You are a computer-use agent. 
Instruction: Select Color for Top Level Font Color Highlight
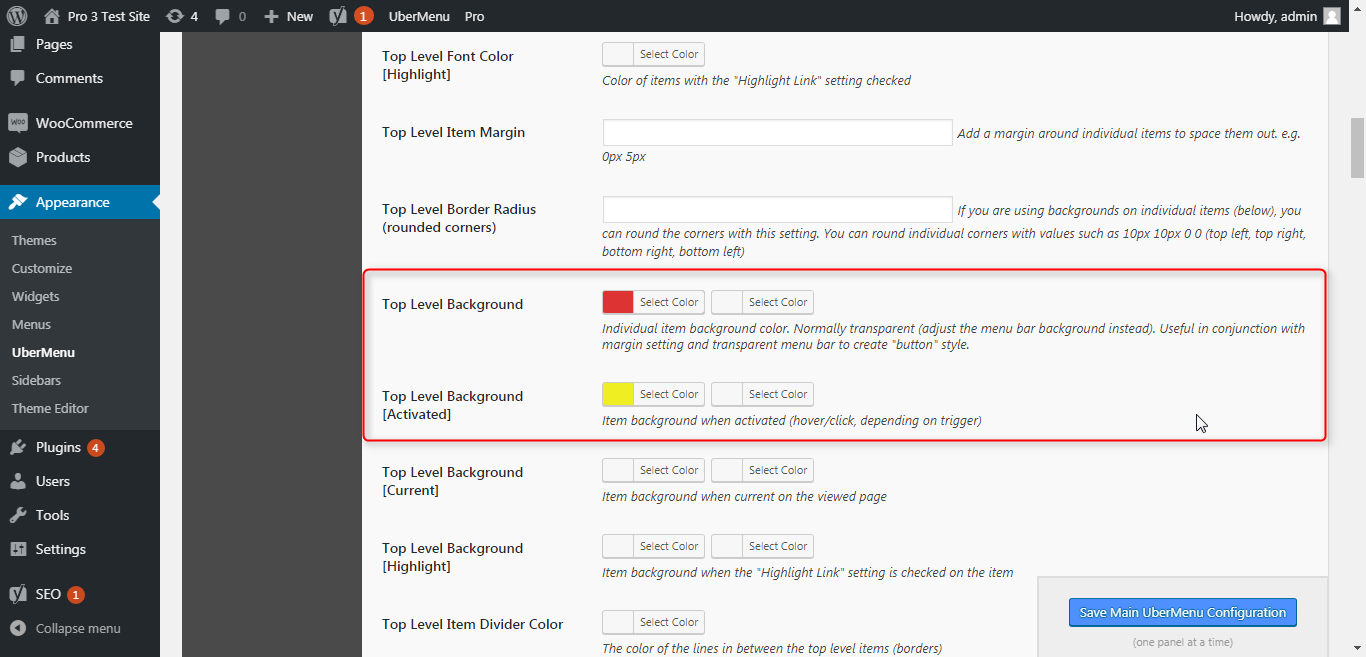coord(653,54)
